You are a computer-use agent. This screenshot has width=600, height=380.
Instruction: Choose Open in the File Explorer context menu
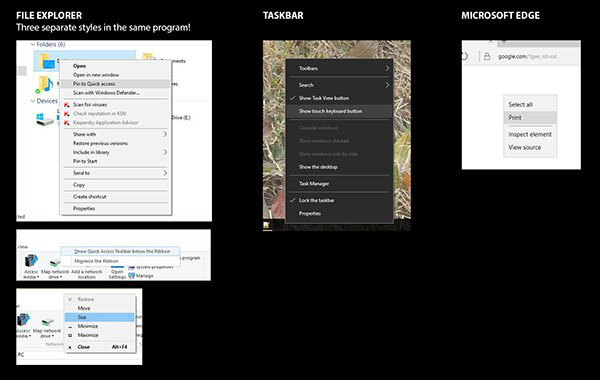point(116,66)
